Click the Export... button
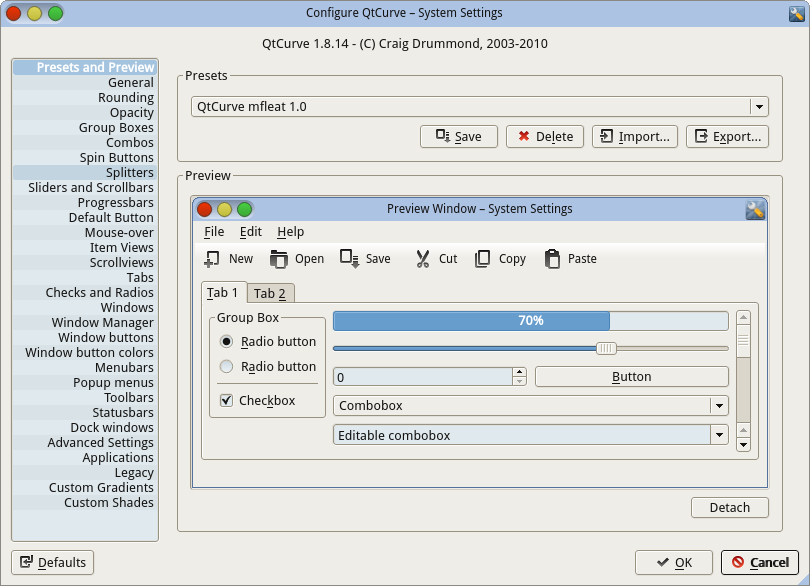Viewport: 810px width, 586px height. click(727, 136)
